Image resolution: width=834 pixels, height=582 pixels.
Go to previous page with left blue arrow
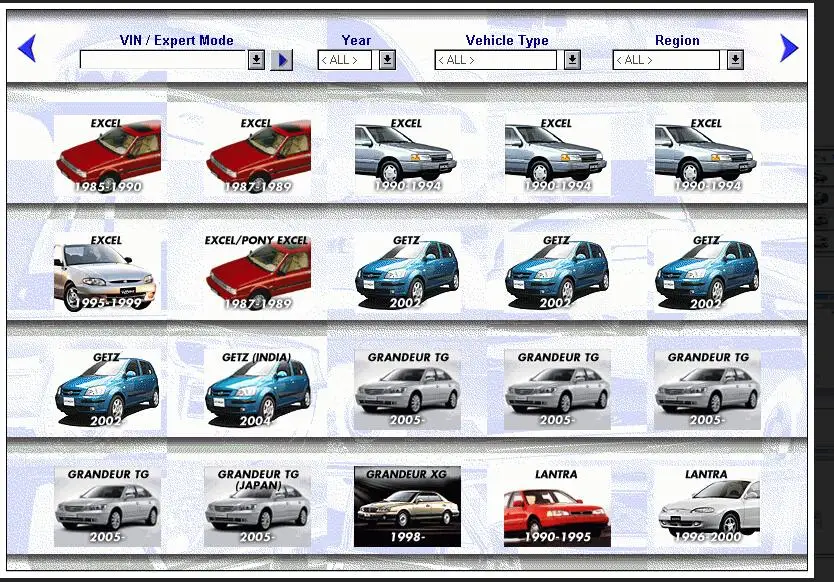click(27, 48)
